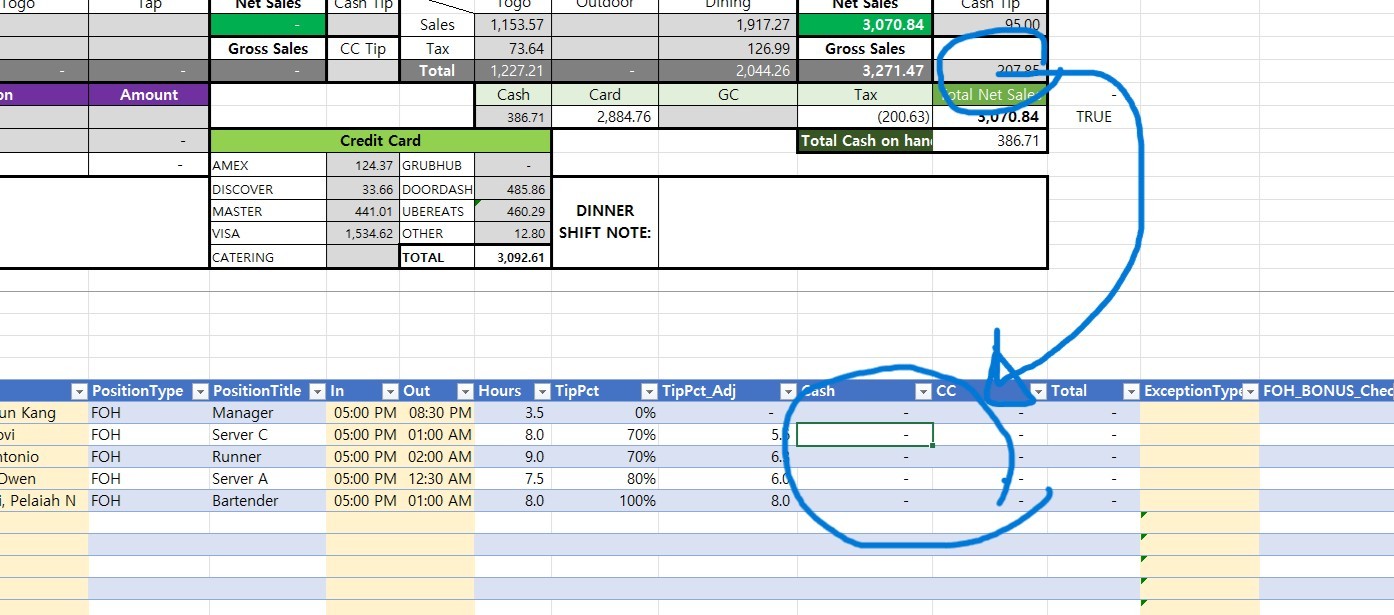Select the Server C position title cell
The height and width of the screenshot is (615, 1394).
tap(268, 434)
